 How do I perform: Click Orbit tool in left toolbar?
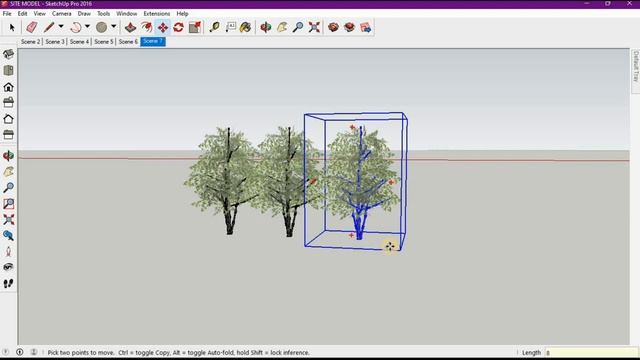(x=8, y=156)
